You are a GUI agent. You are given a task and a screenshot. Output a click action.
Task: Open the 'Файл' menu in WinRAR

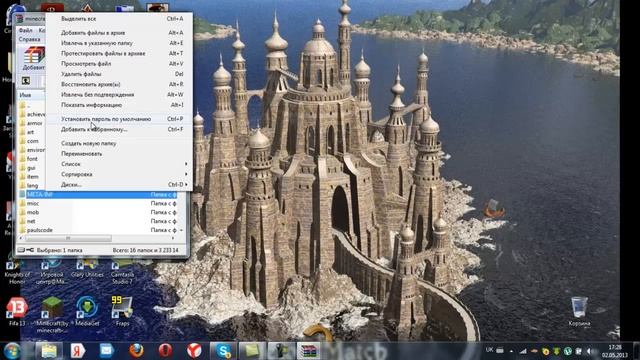click(x=25, y=31)
